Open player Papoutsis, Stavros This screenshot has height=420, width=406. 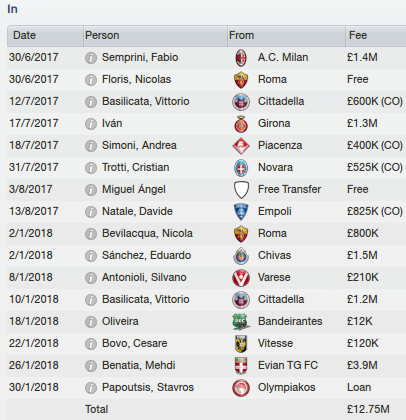[148, 387]
